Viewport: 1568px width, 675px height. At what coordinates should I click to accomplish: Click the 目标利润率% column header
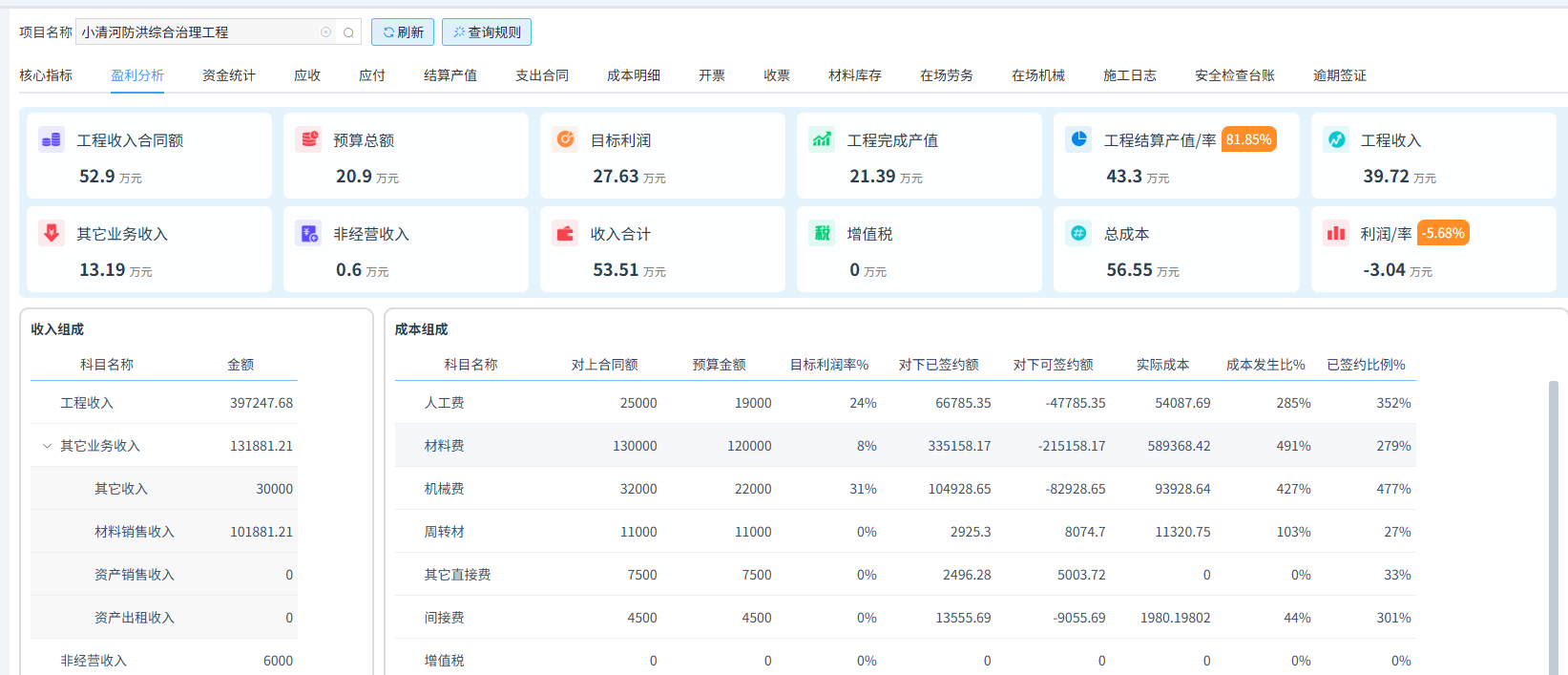(829, 365)
